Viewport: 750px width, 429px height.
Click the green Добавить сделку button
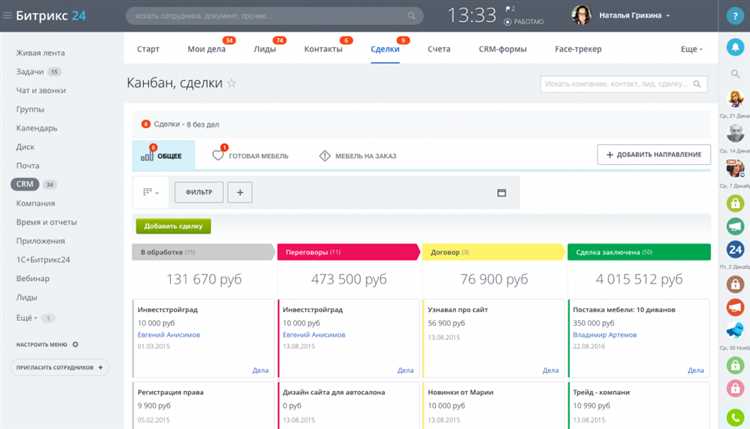coord(173,226)
